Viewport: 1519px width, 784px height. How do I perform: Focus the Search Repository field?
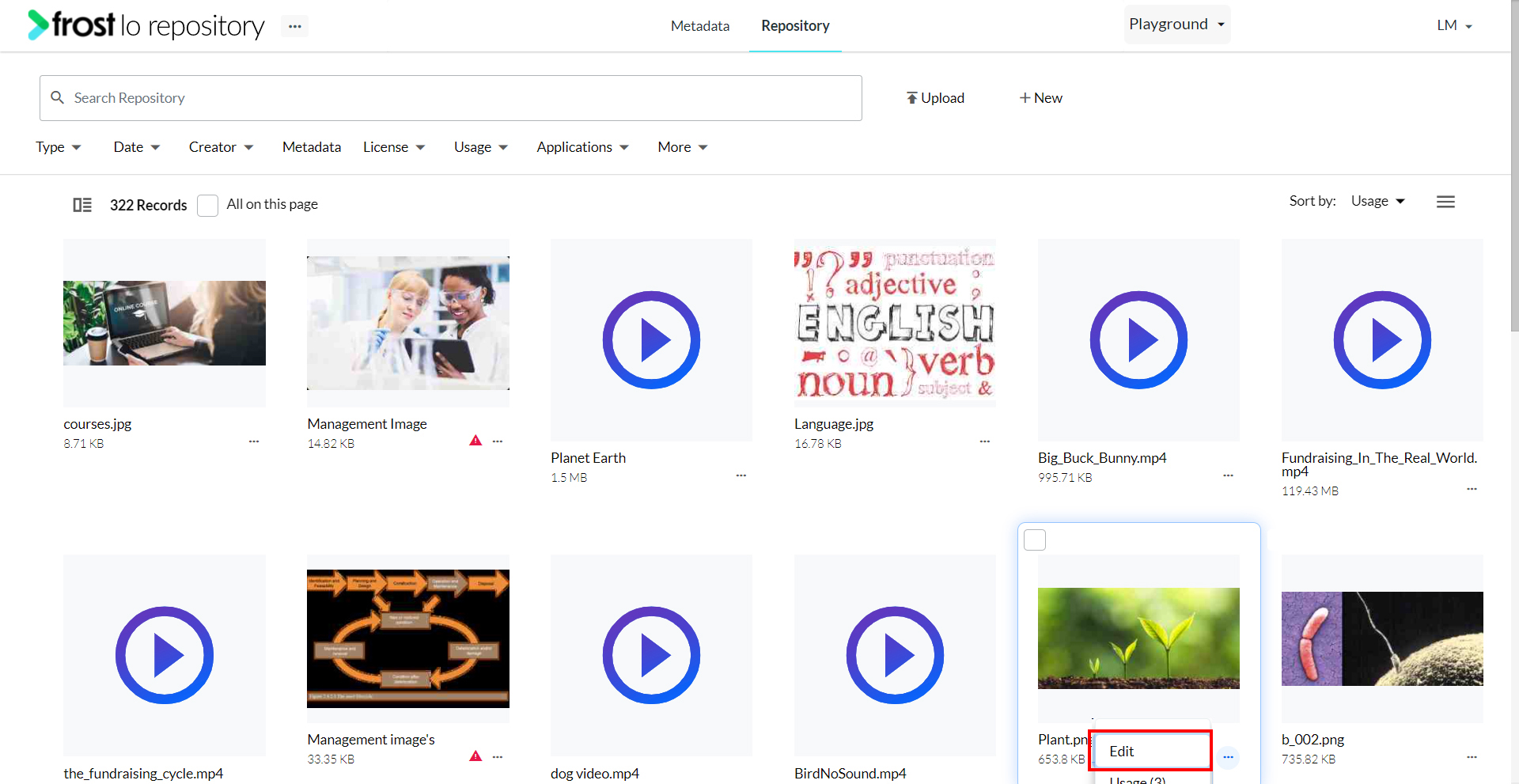(451, 98)
